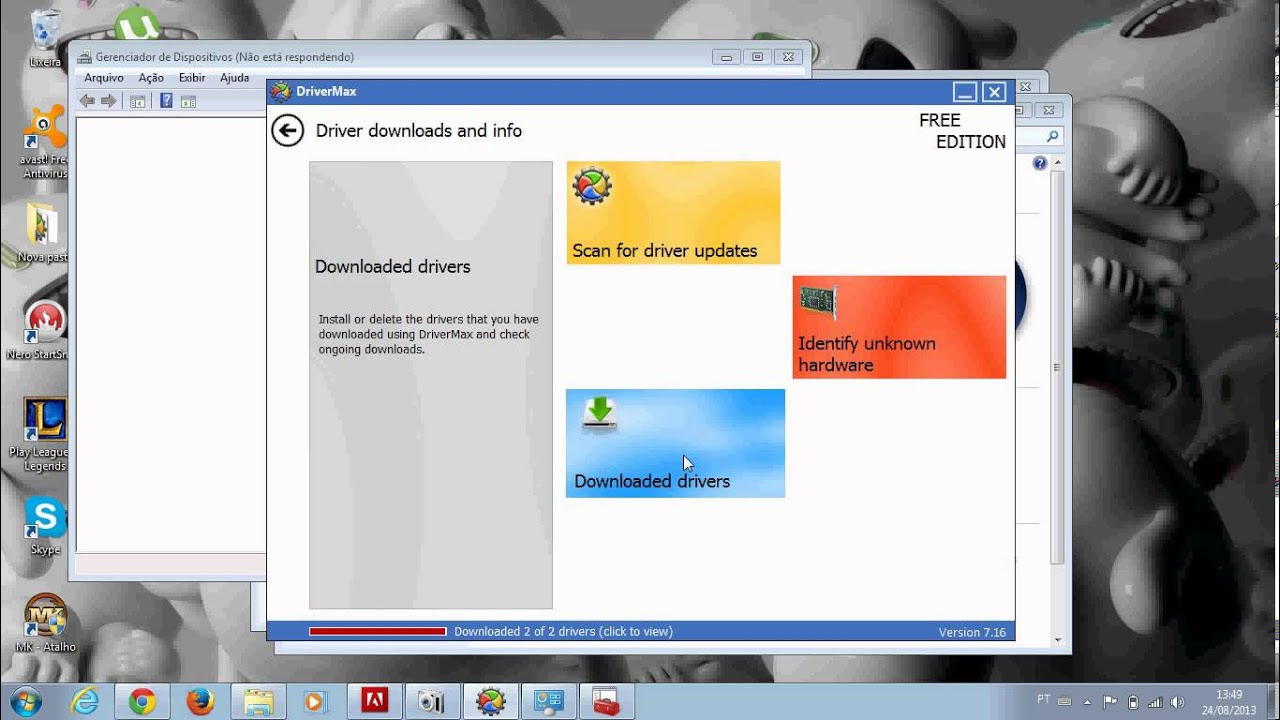Image resolution: width=1280 pixels, height=720 pixels.
Task: Switch to the red toolbox app on the taskbar
Action: coord(606,702)
